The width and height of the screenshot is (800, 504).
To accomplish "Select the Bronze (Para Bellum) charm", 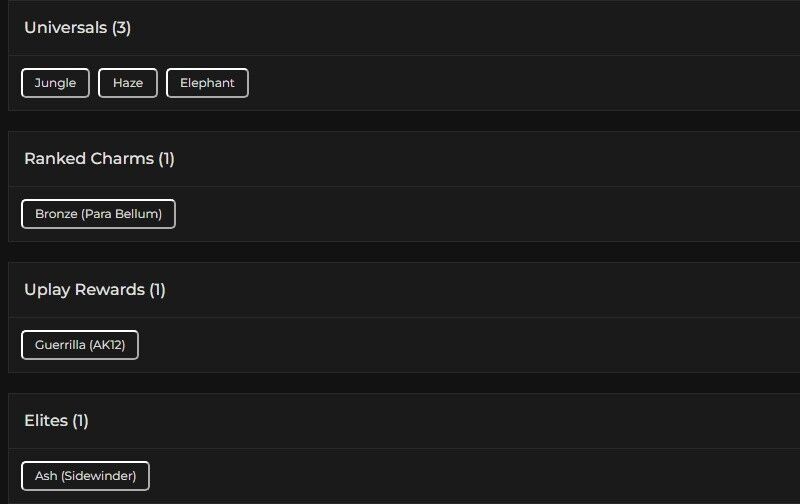I will tap(98, 214).
